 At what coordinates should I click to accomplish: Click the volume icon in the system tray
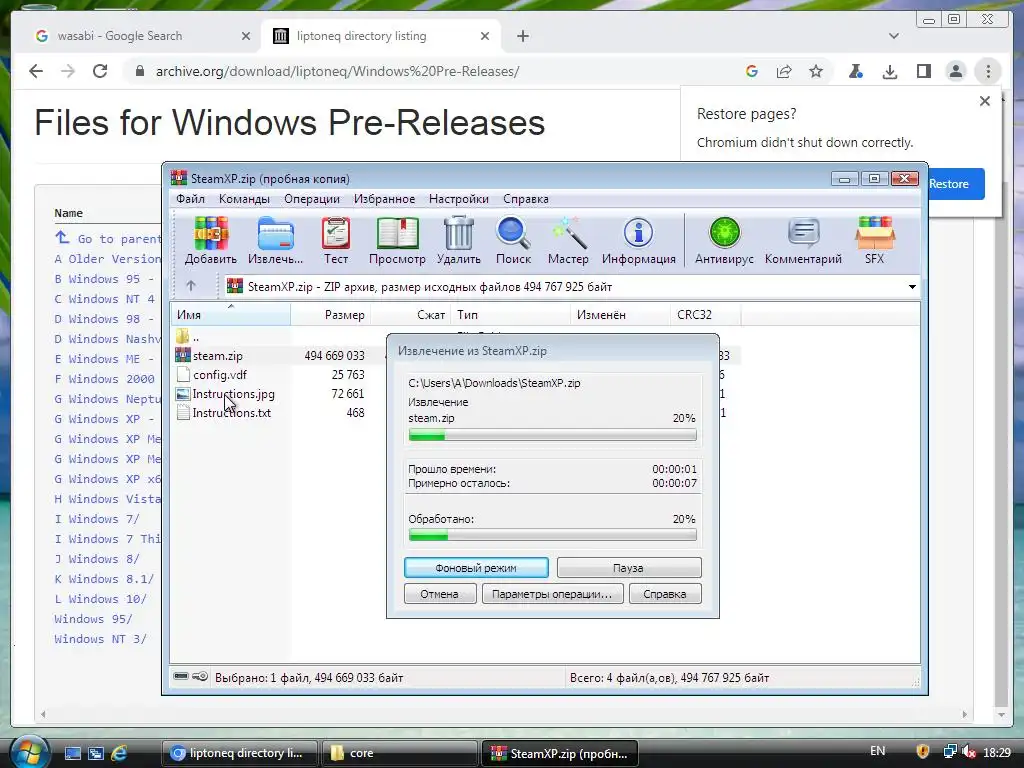coord(968,752)
